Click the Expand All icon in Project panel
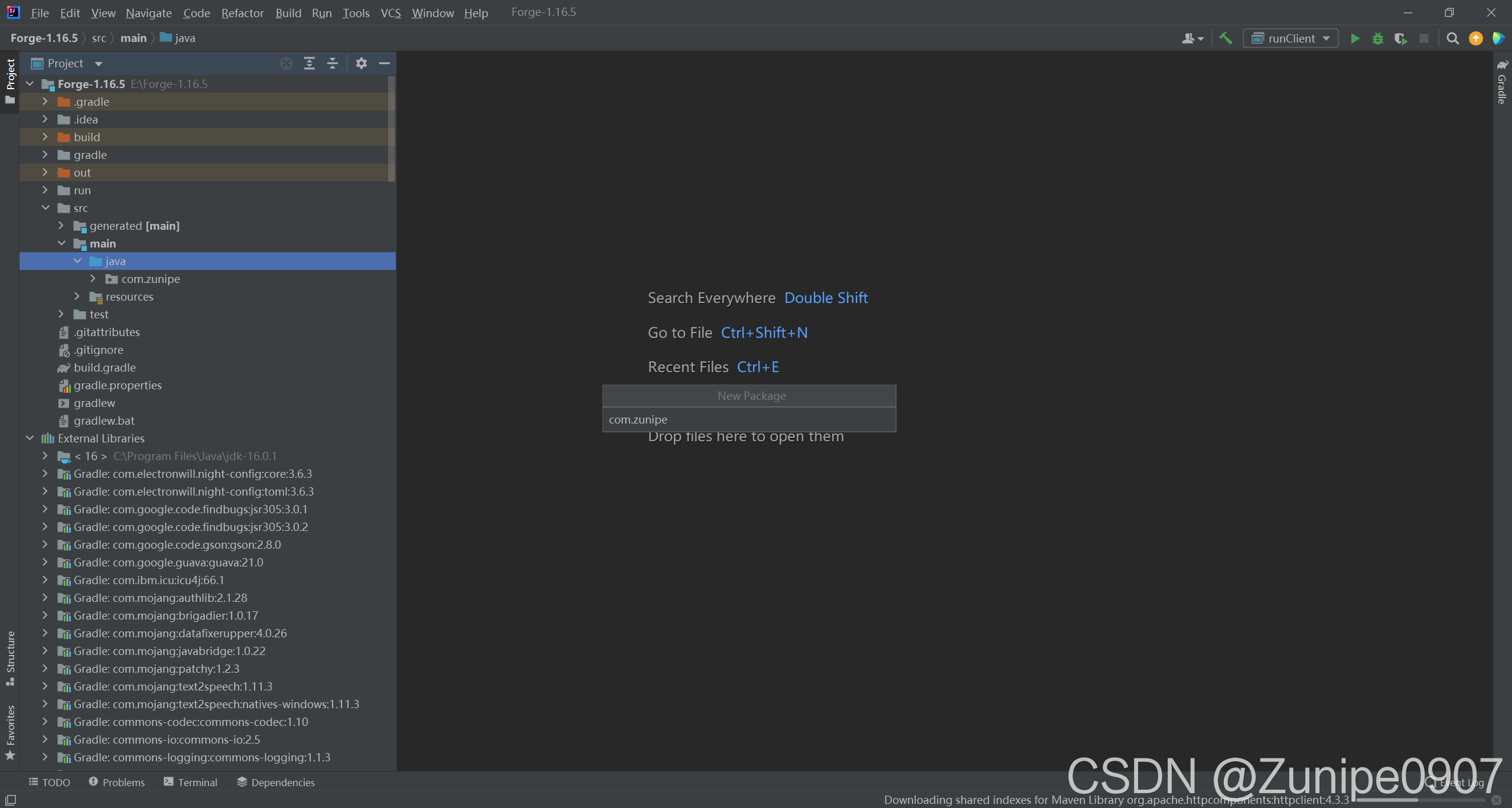Viewport: 1512px width, 808px height. click(309, 63)
